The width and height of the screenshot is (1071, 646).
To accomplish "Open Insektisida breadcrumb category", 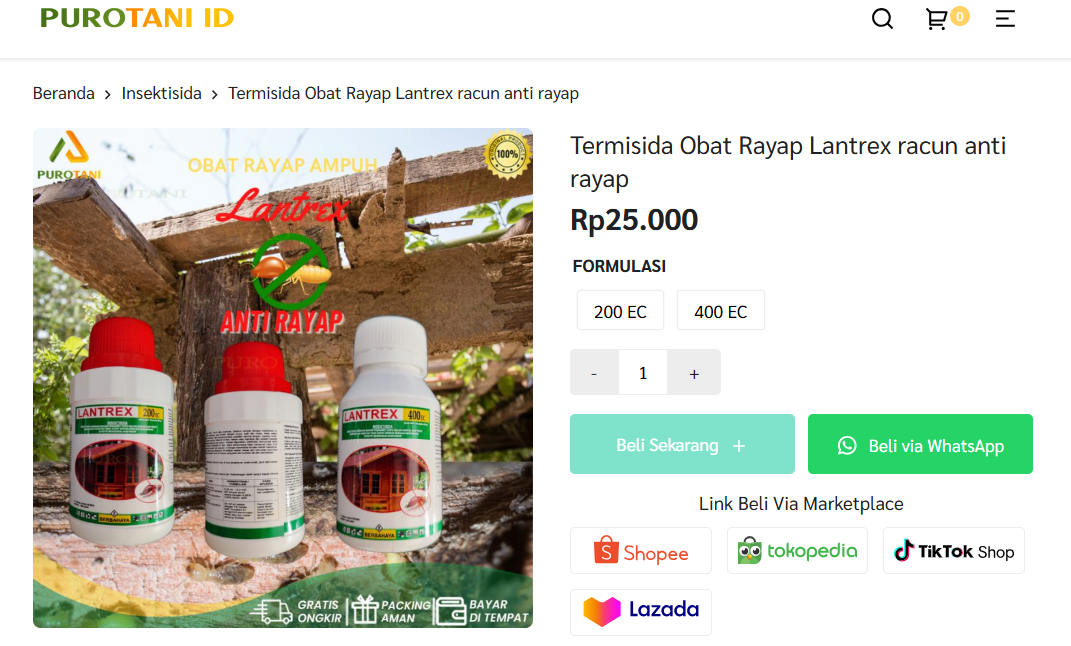I will pyautogui.click(x=162, y=94).
